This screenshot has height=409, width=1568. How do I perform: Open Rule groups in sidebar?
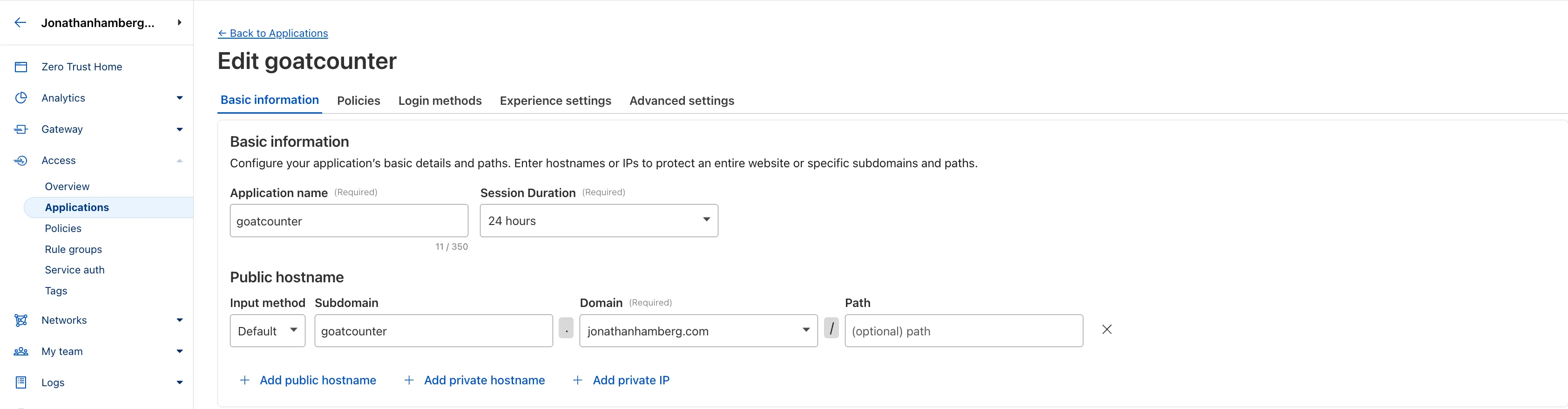[74, 250]
